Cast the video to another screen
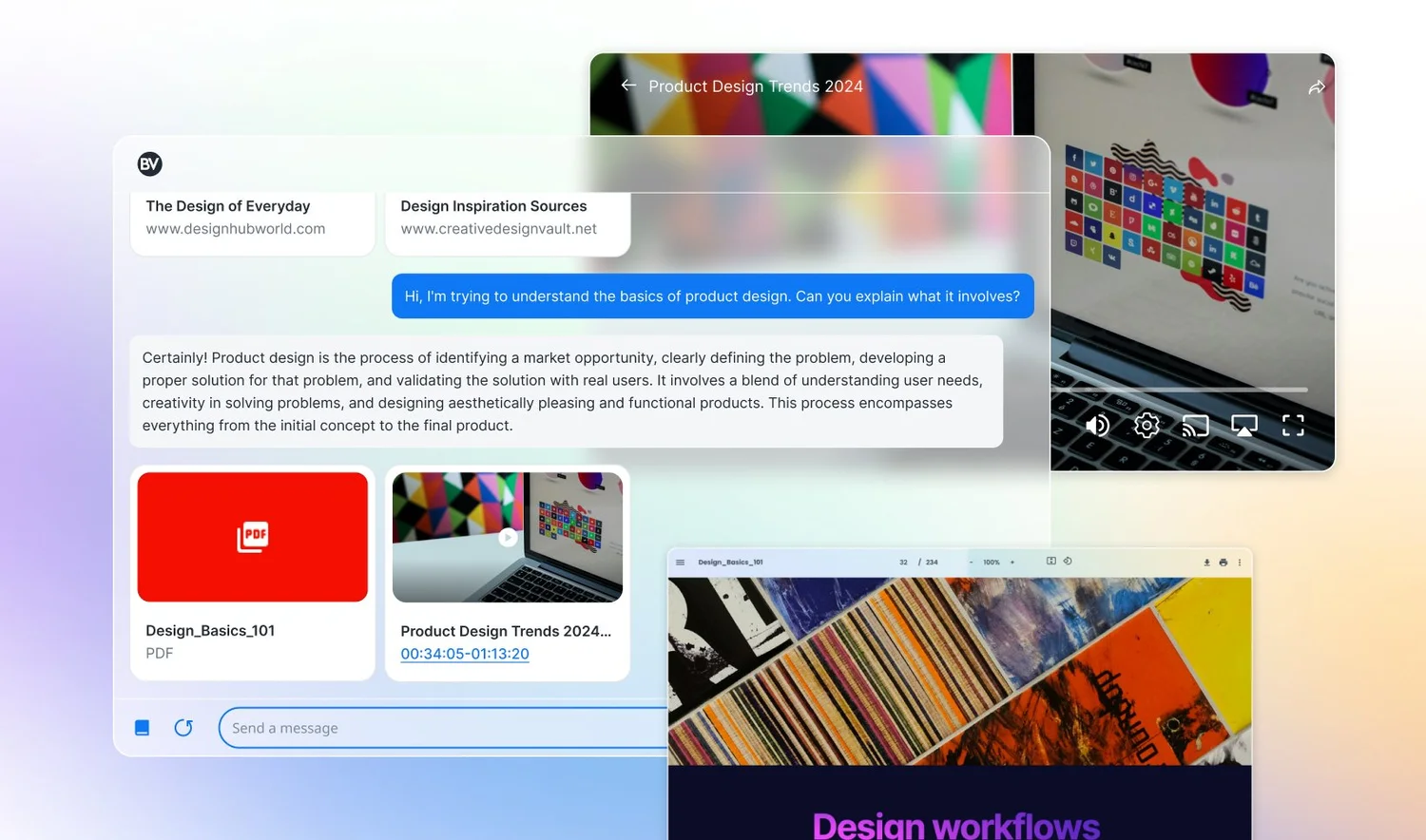The height and width of the screenshot is (840, 1426). pyautogui.click(x=1195, y=425)
